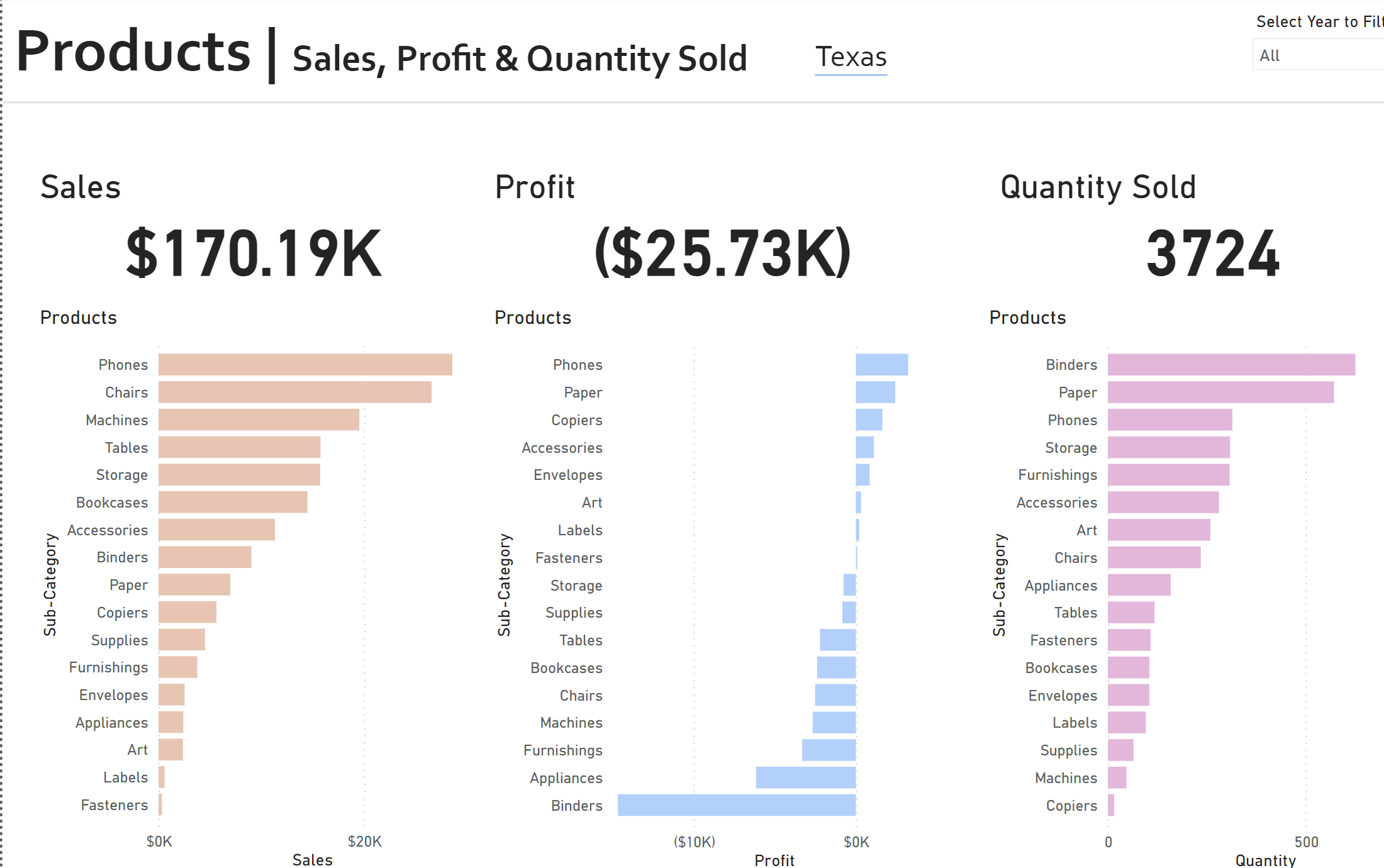1384x868 pixels.
Task: Click the Paper bar in Profit chart
Action: point(875,392)
